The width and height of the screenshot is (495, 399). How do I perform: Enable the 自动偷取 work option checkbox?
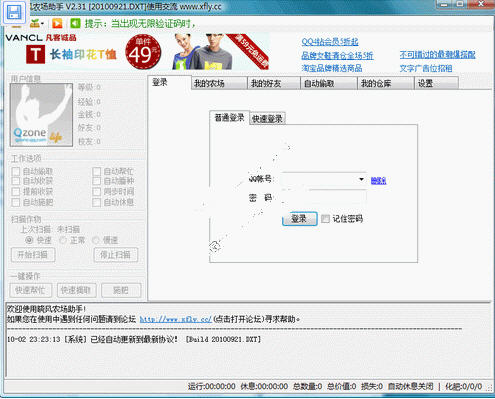click(x=16, y=171)
